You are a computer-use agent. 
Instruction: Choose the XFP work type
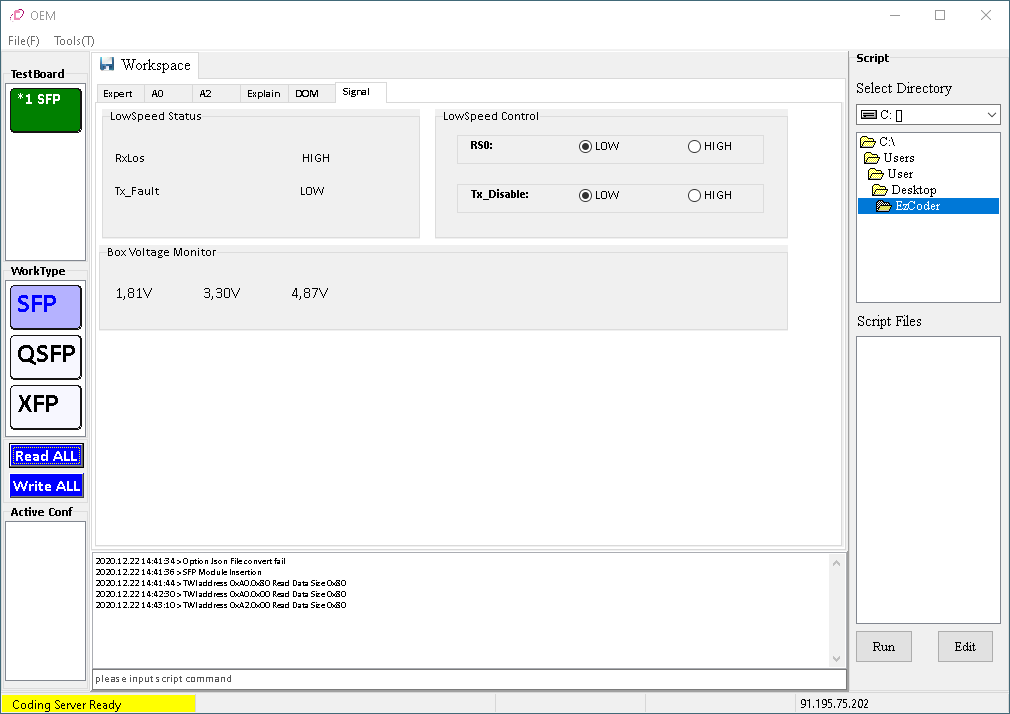[x=45, y=407]
